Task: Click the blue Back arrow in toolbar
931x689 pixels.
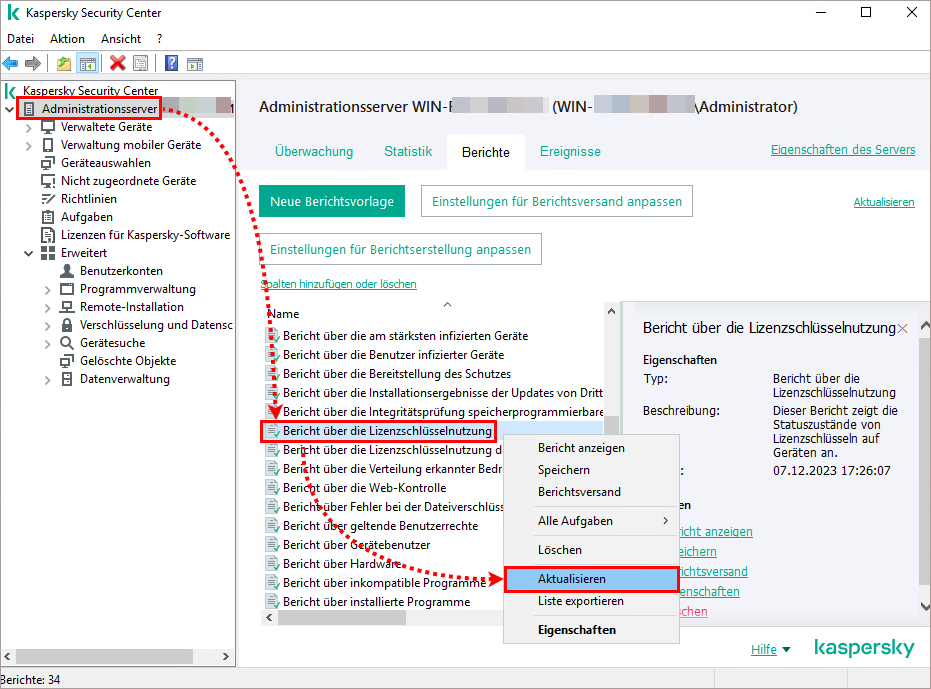Action: (11, 63)
